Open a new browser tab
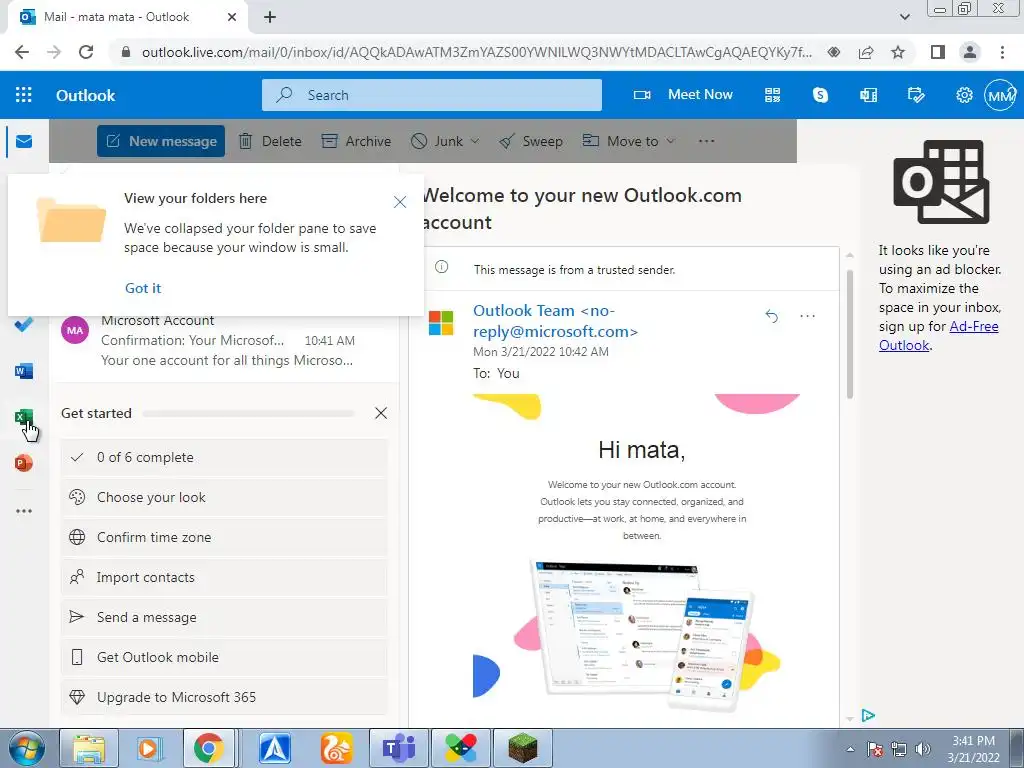The height and width of the screenshot is (768, 1024). (x=270, y=17)
